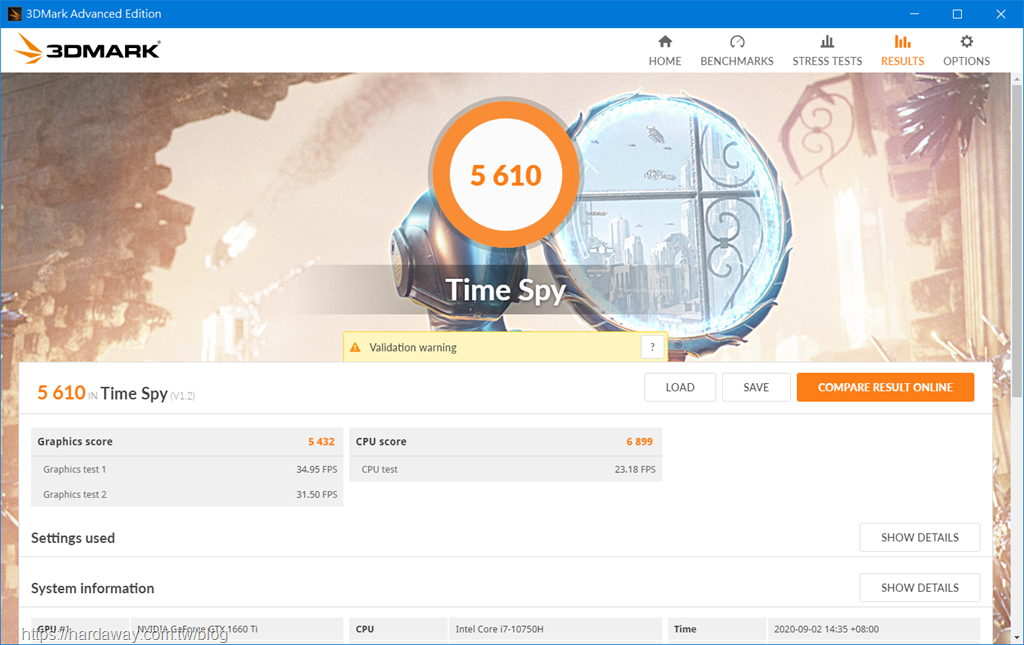Click the 5 610 score circle
This screenshot has height=645, width=1024.
coord(506,175)
